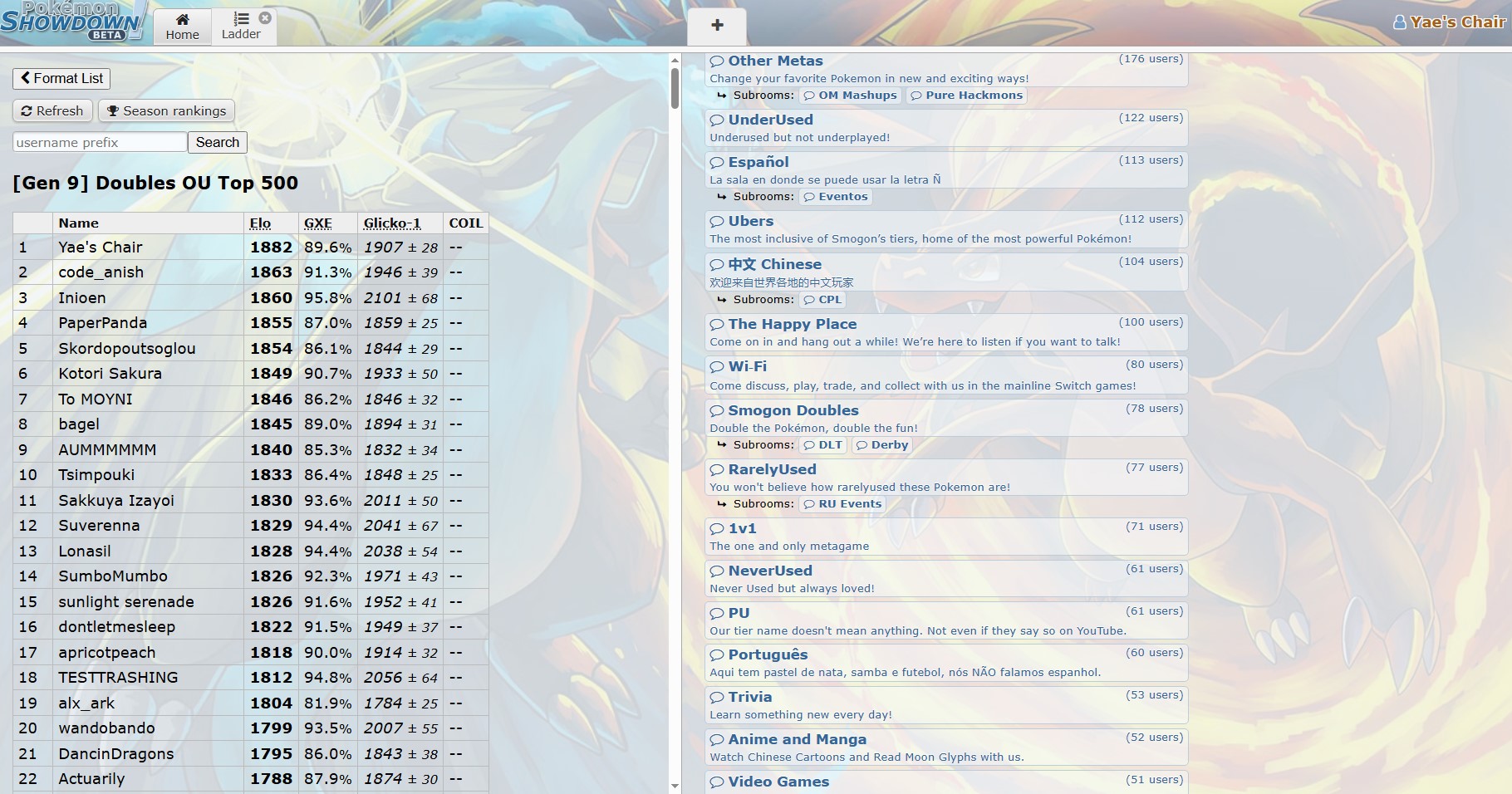Select player bagel in ladder
Screen dimensions: 1512x794
[79, 424]
